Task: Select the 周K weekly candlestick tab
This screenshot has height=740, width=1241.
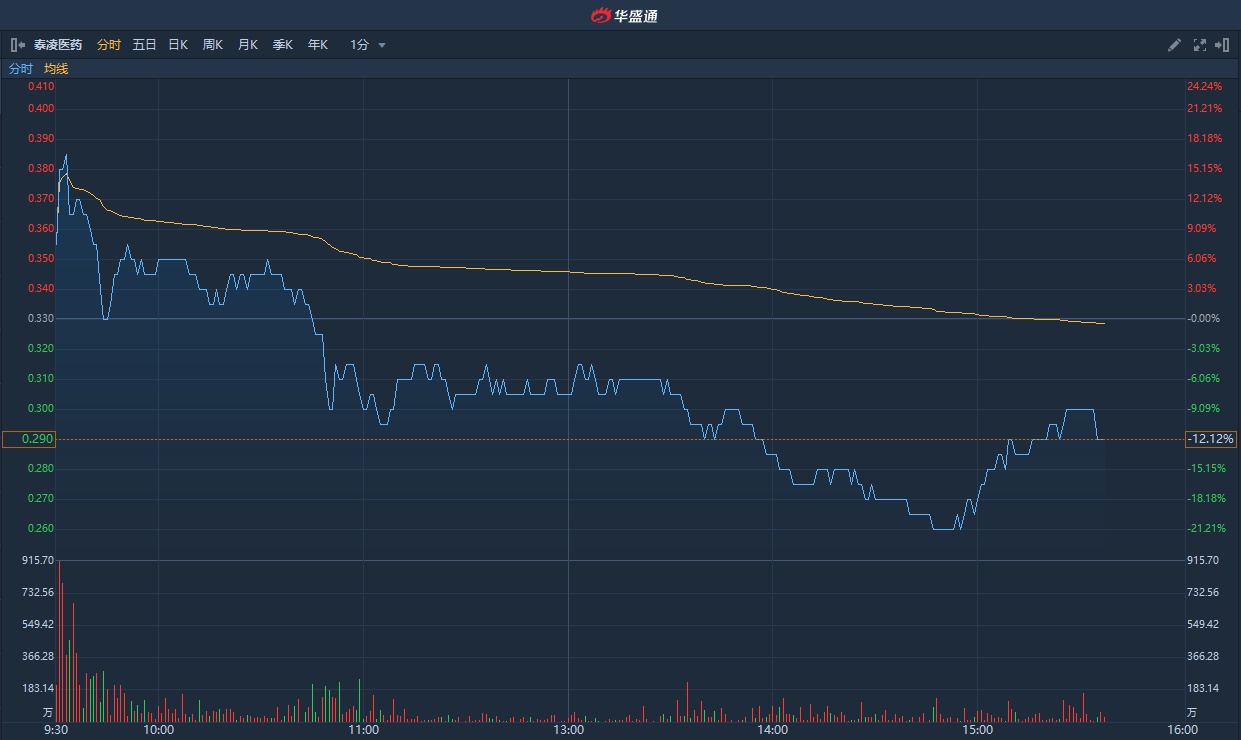Action: (213, 45)
